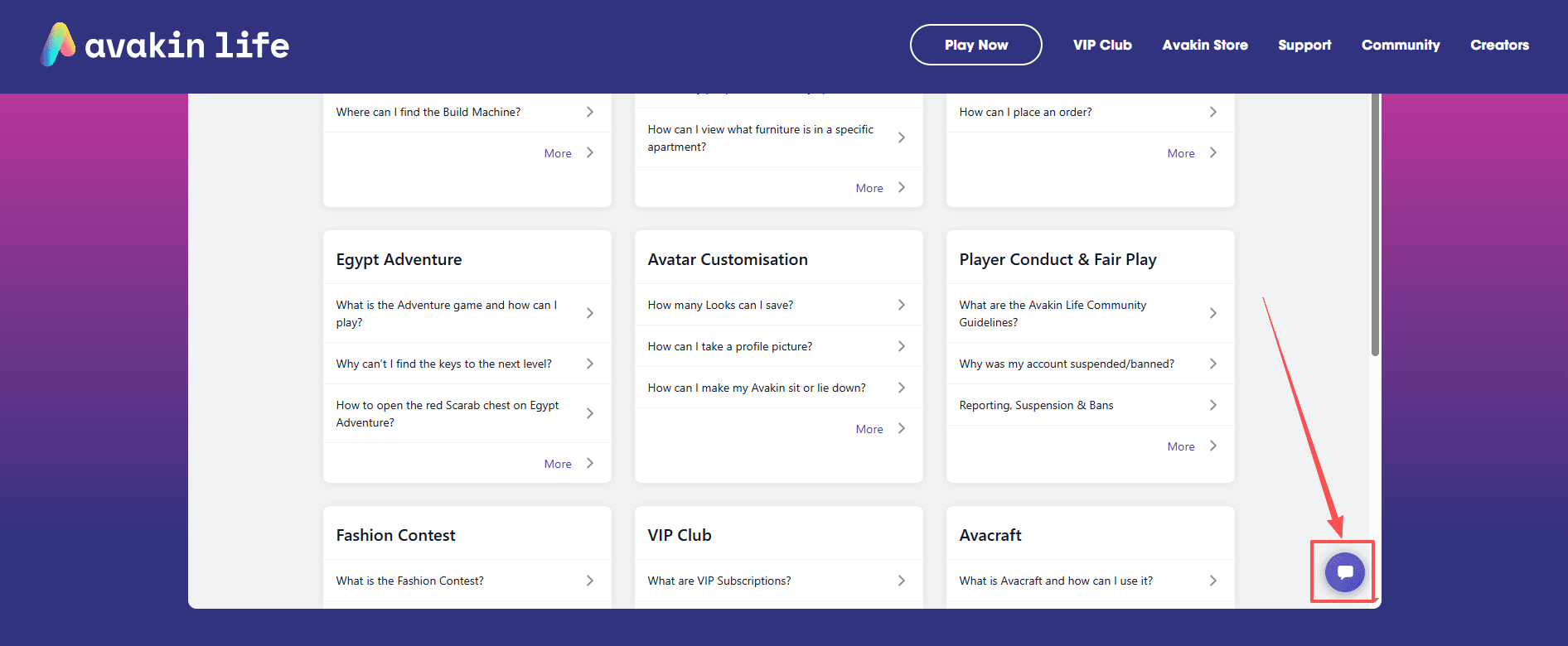Screen dimensions: 1568x646
Task: Click chevron beside the Build Machine question
Action: point(590,112)
